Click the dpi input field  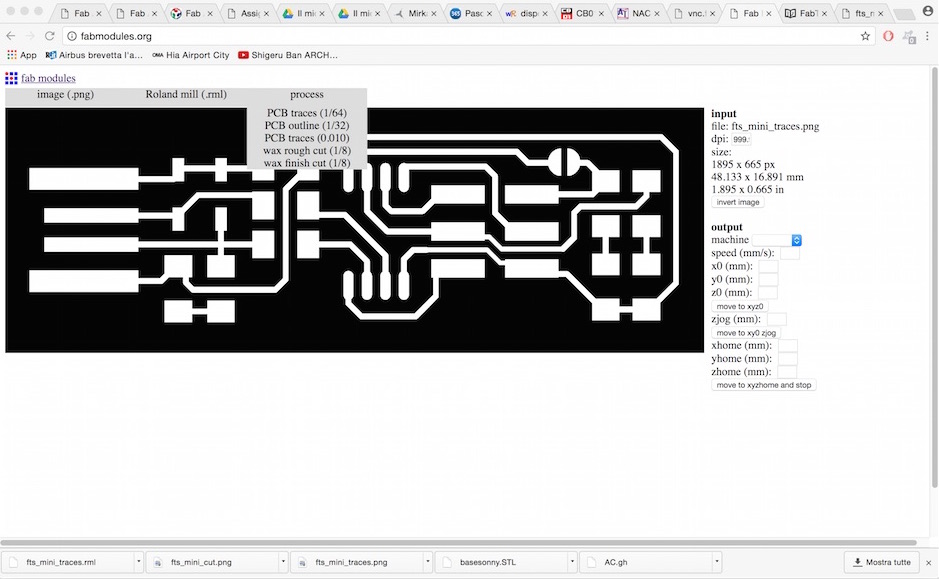pos(741,140)
